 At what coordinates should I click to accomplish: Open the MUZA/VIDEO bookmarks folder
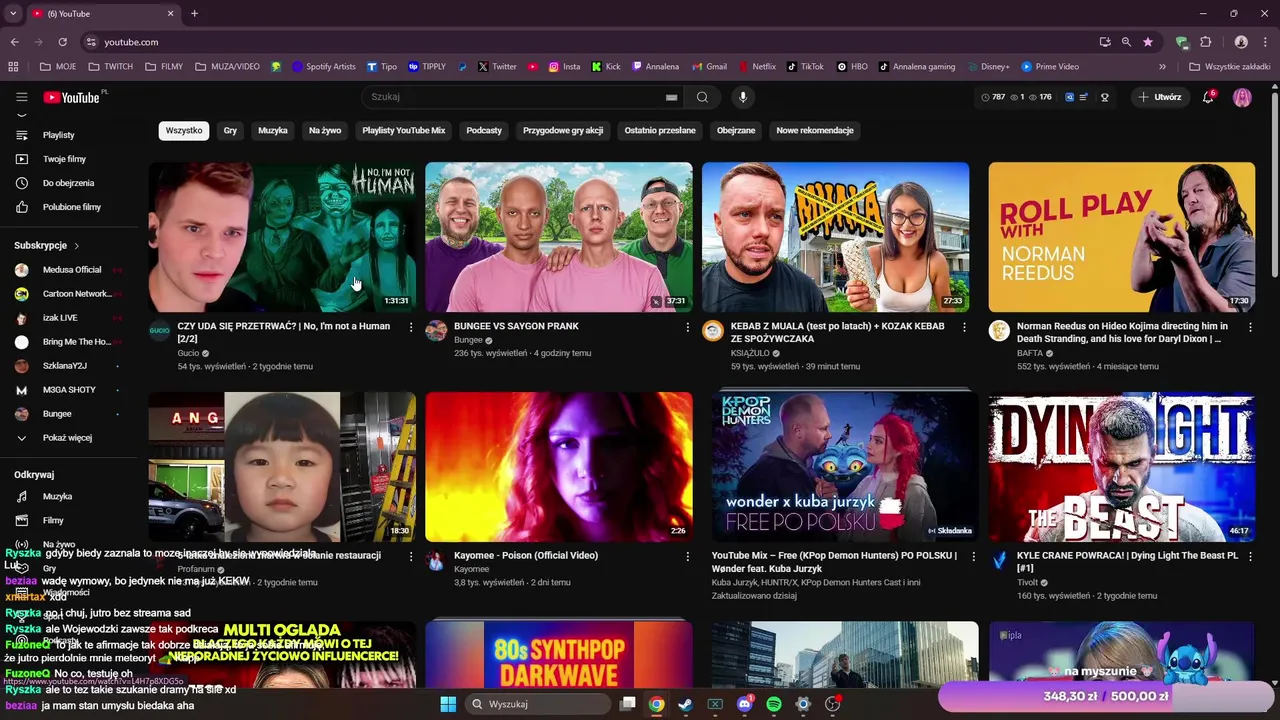click(228, 67)
